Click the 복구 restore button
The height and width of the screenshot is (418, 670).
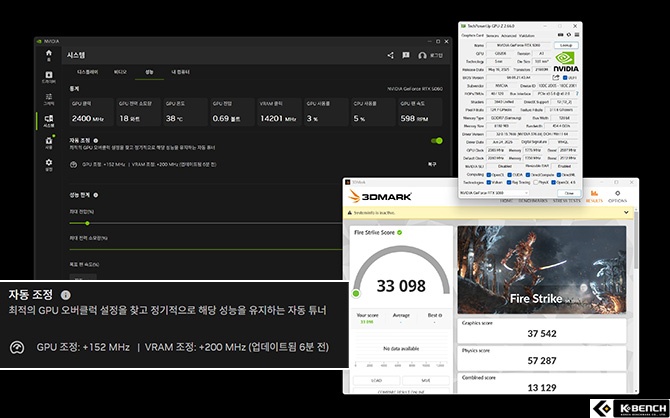point(432,165)
